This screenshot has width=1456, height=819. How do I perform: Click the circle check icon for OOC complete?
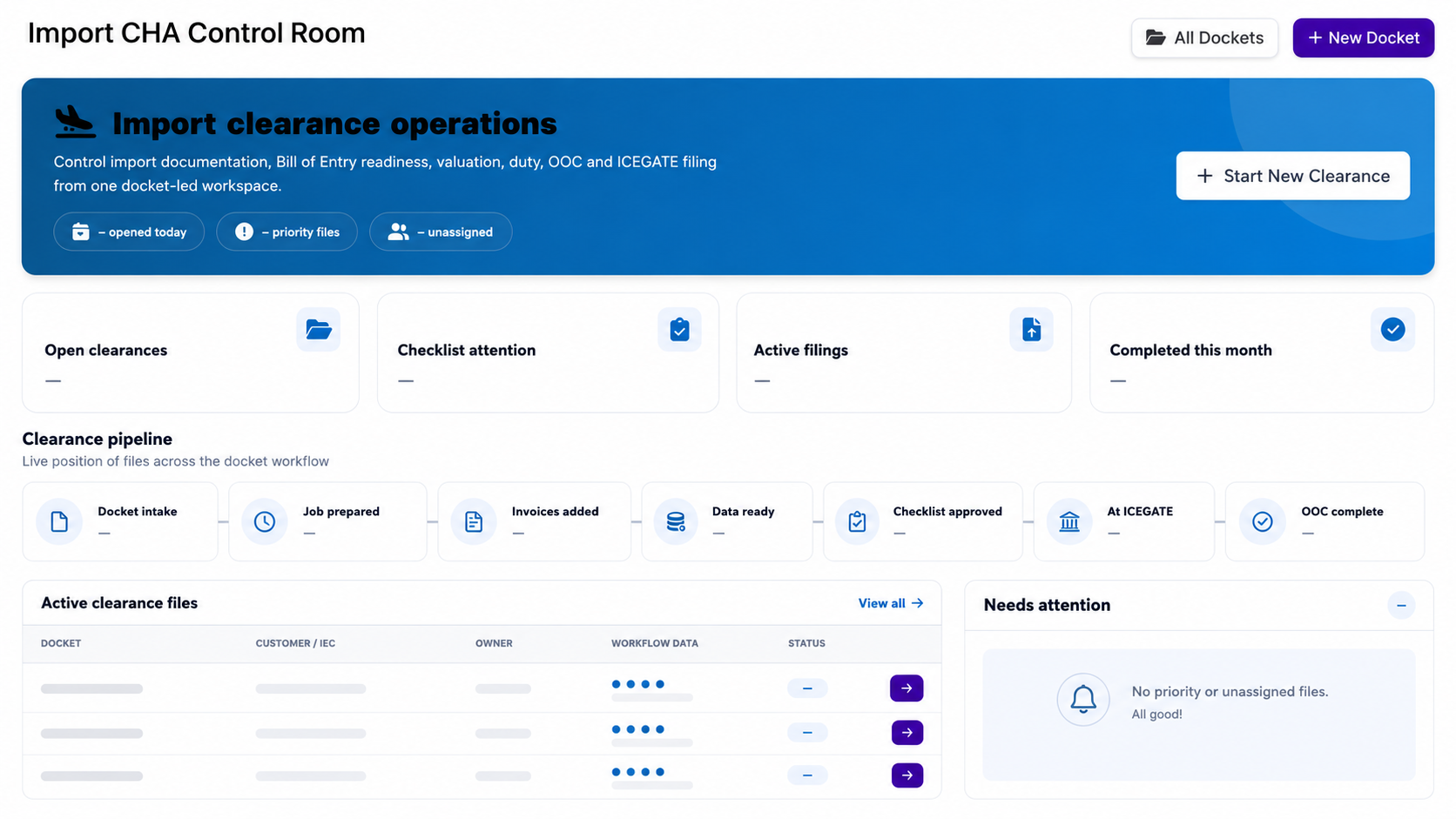point(1263,521)
